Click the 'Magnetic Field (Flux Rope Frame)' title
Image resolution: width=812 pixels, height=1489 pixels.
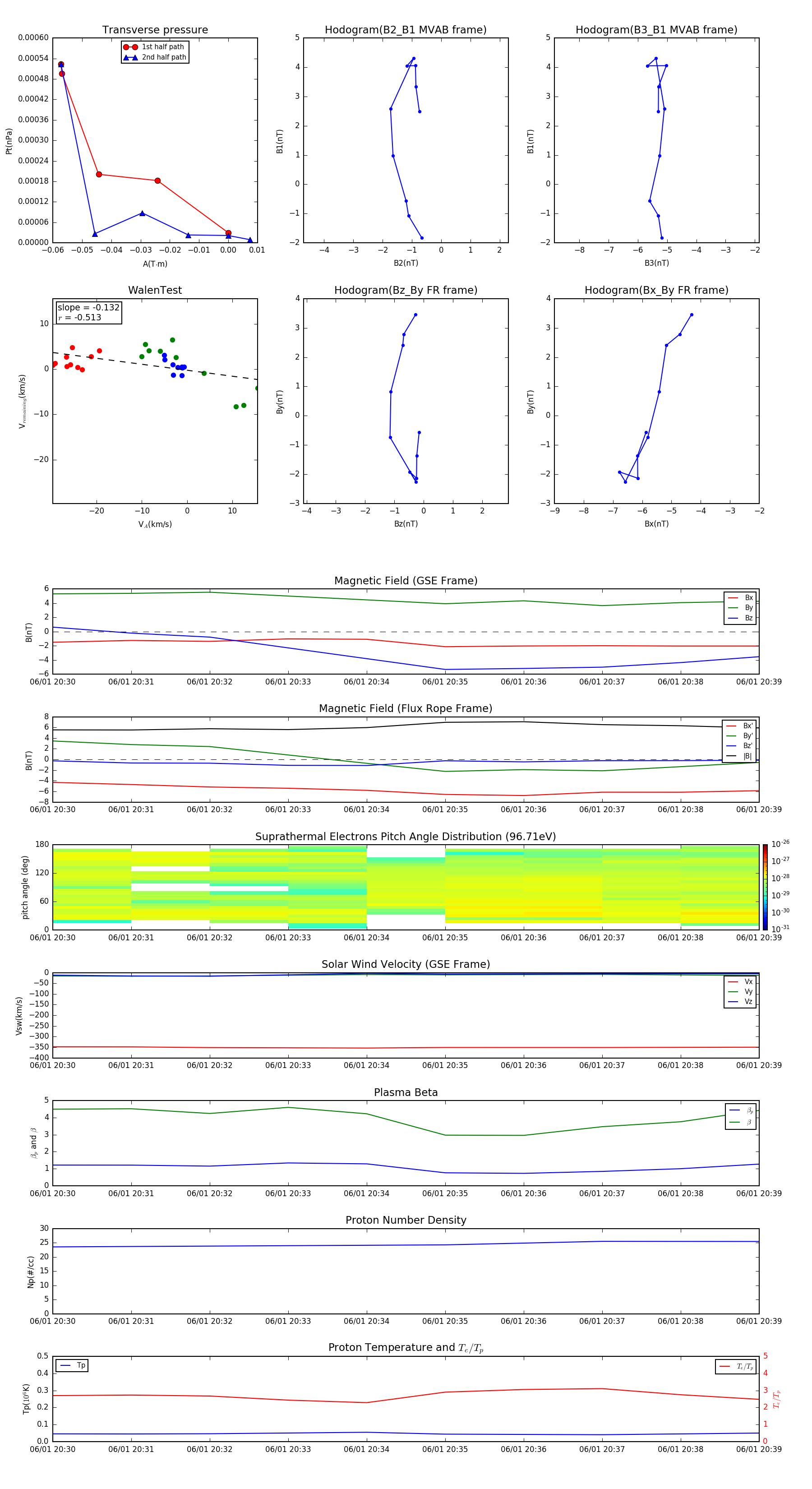(406, 709)
